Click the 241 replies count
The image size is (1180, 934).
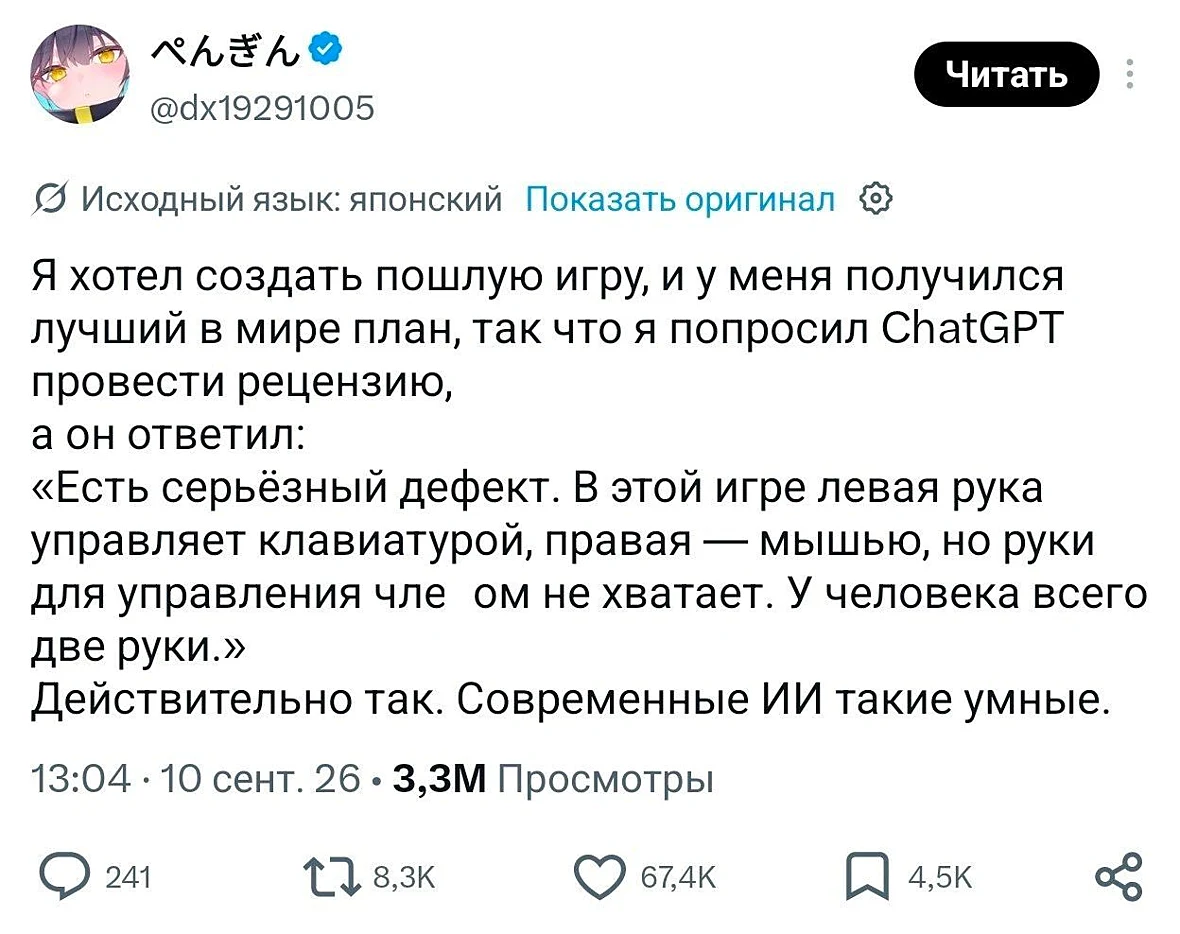pos(129,878)
